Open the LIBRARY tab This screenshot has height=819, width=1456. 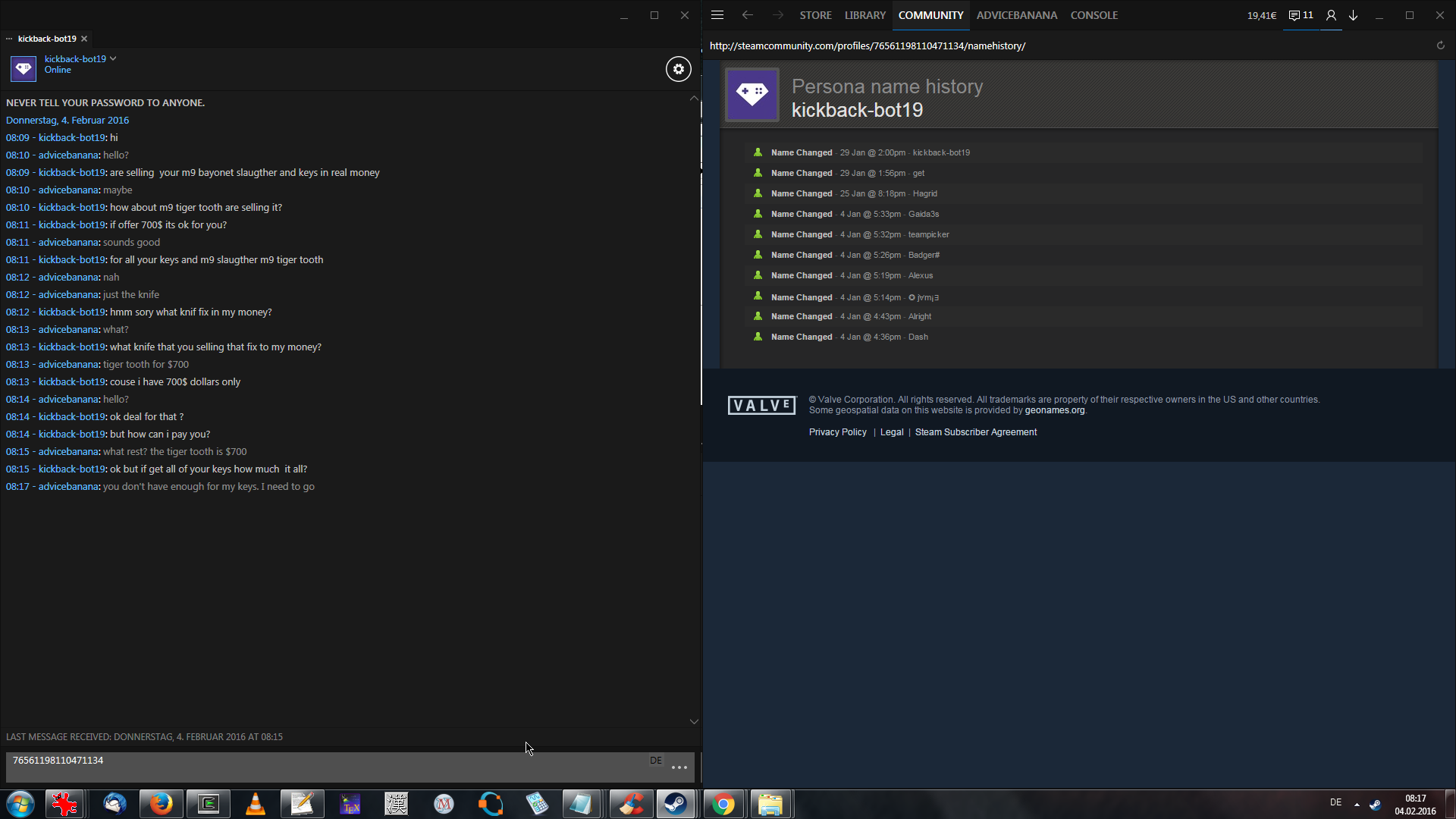pos(864,15)
